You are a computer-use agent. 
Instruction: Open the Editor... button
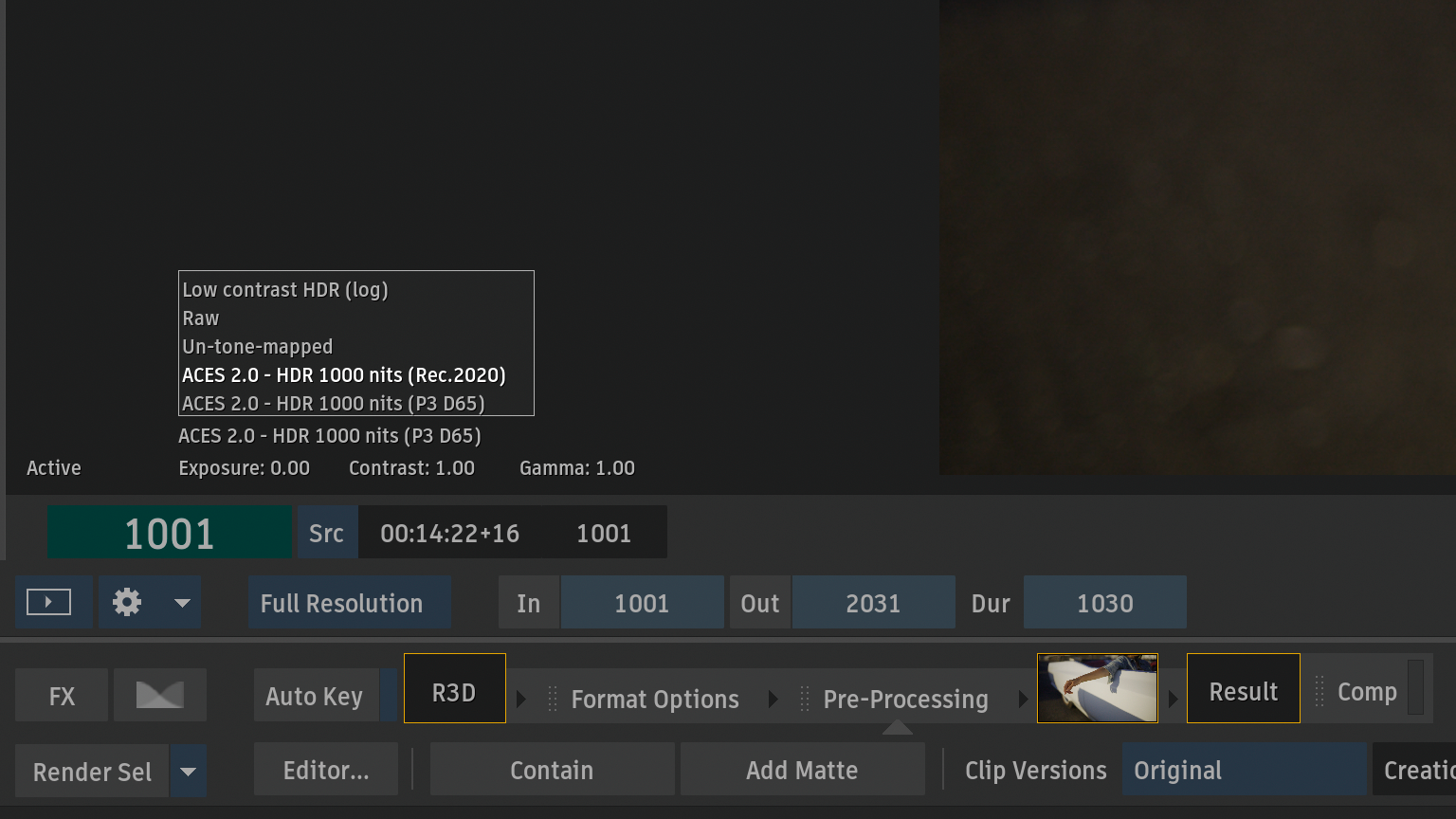326,770
